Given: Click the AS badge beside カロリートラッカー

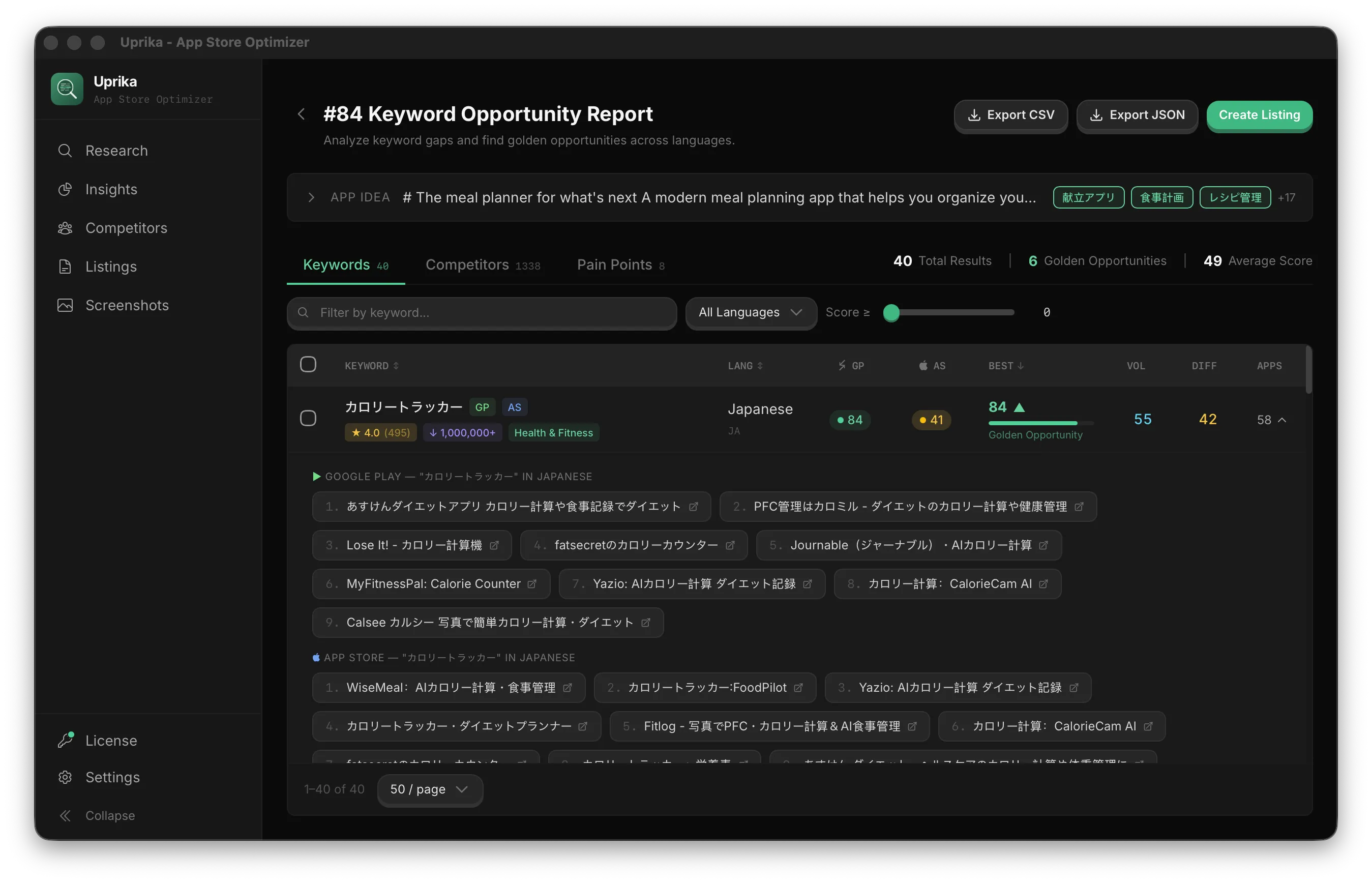Looking at the screenshot, I should pyautogui.click(x=514, y=407).
